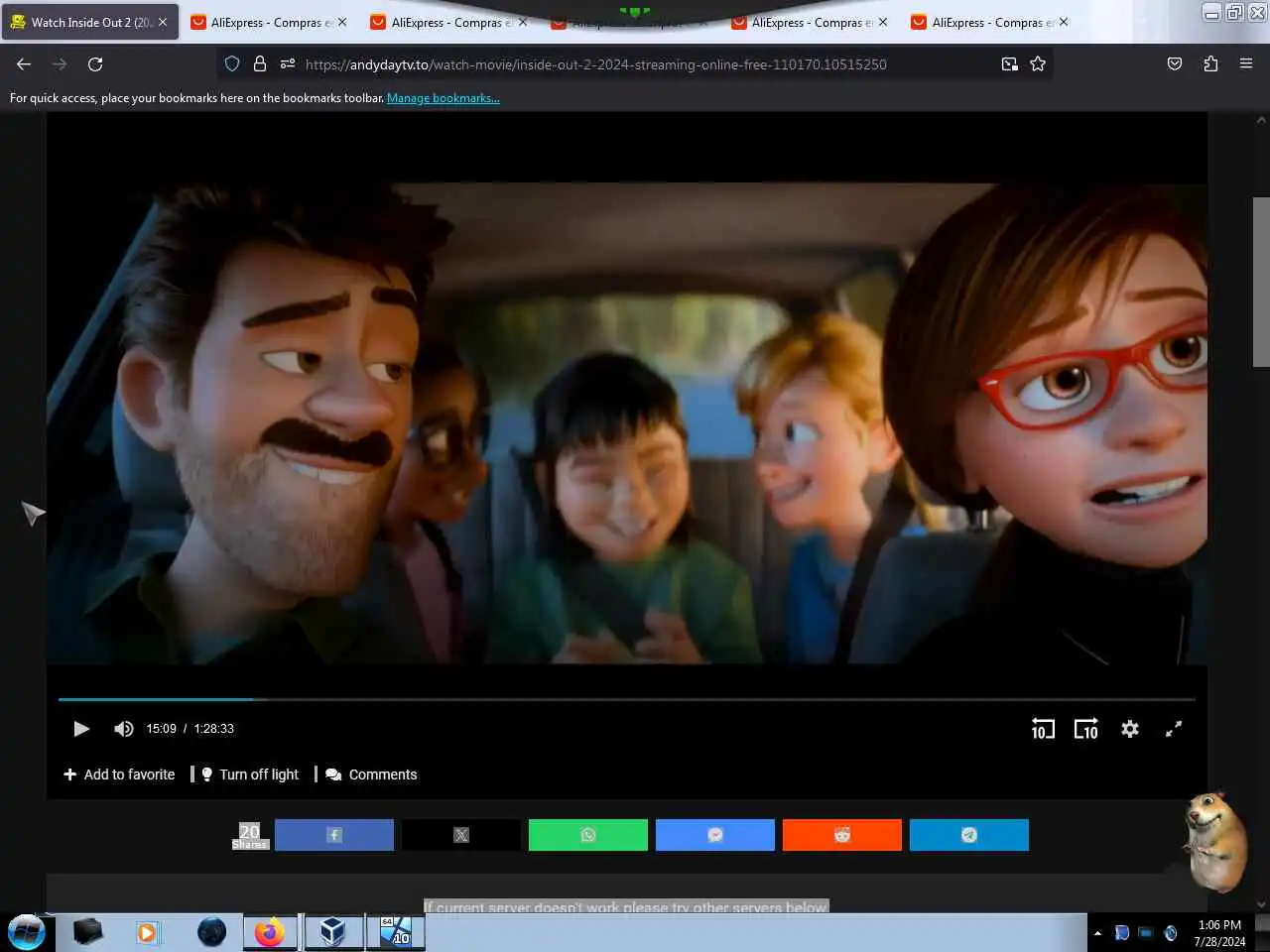Share the movie on Facebook
Image resolution: width=1270 pixels, height=952 pixels.
[334, 835]
